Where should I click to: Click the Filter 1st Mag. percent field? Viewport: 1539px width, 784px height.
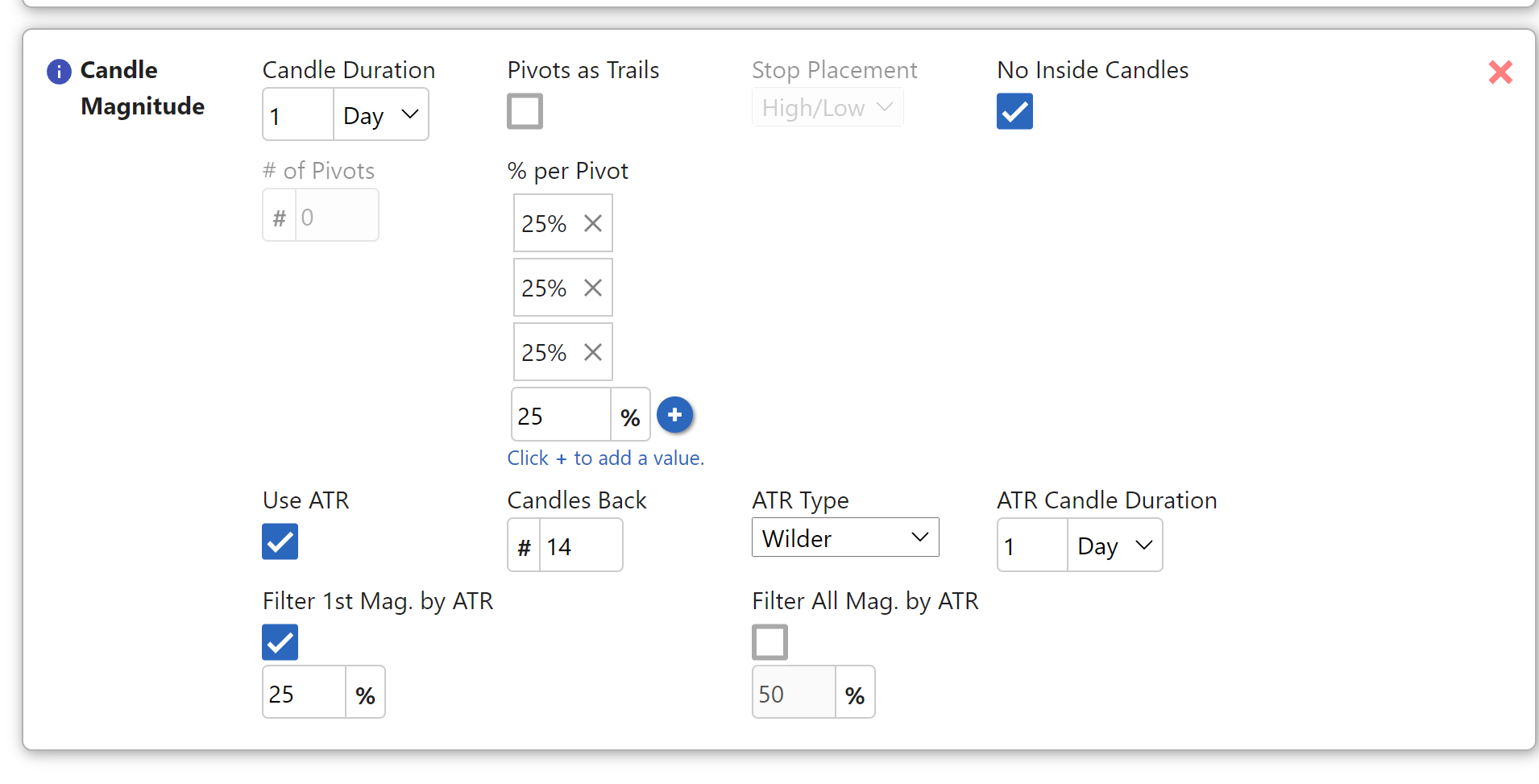pyautogui.click(x=305, y=692)
